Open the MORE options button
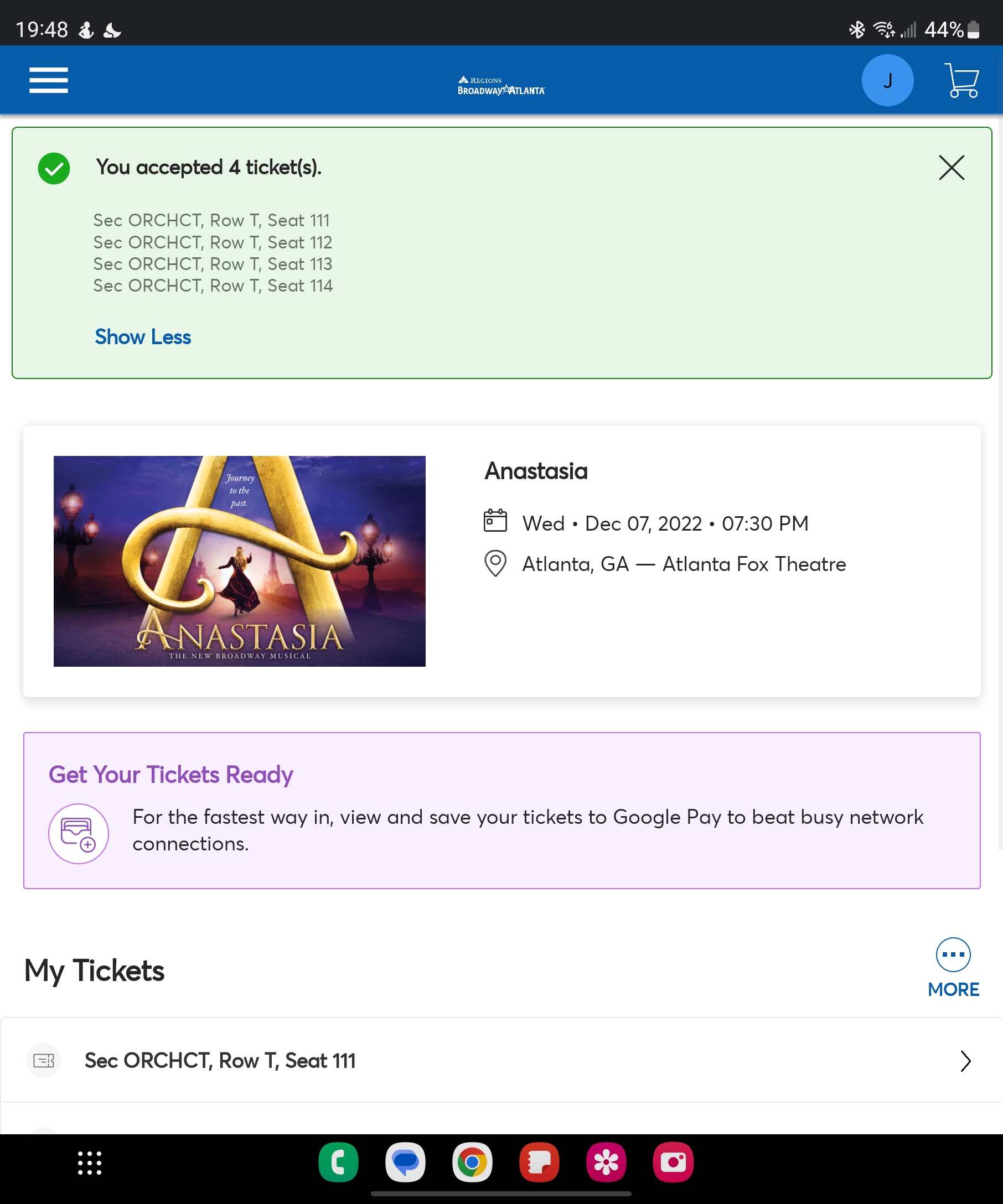The height and width of the screenshot is (1204, 1003). (x=953, y=968)
